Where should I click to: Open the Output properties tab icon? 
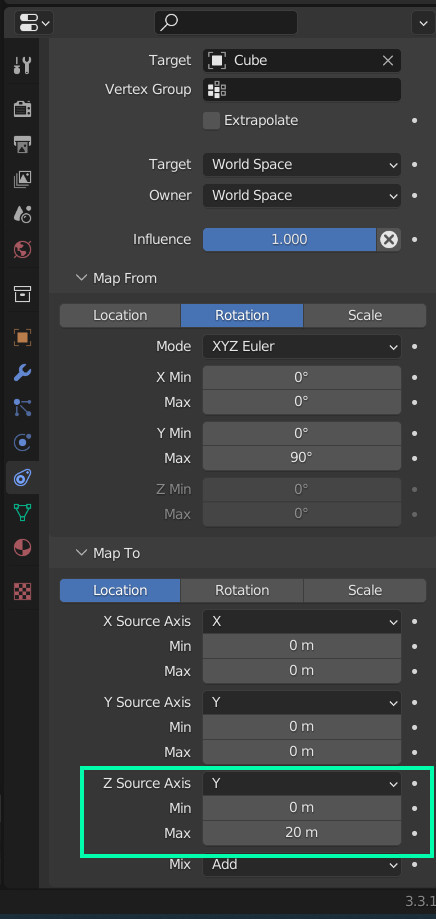pyautogui.click(x=22, y=144)
